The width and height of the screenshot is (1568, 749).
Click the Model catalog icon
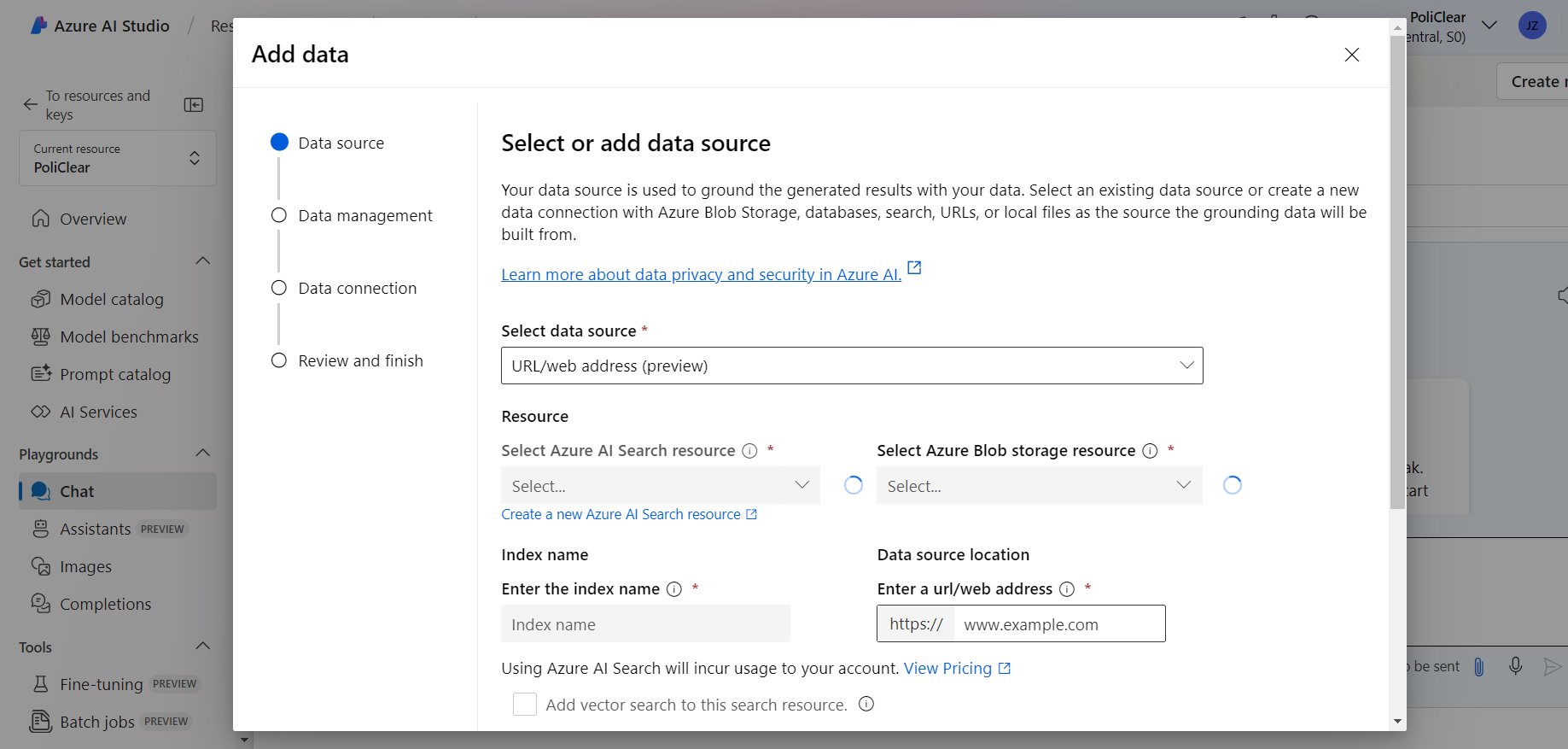[x=40, y=299]
